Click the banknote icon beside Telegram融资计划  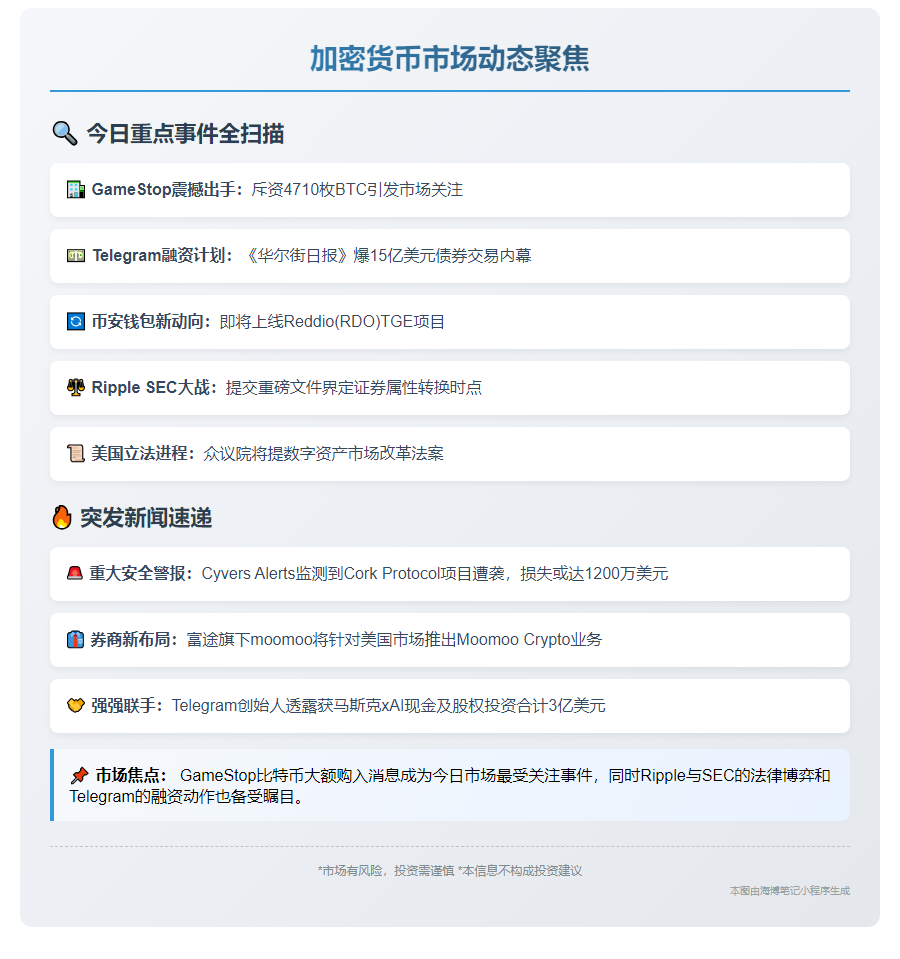tap(76, 256)
